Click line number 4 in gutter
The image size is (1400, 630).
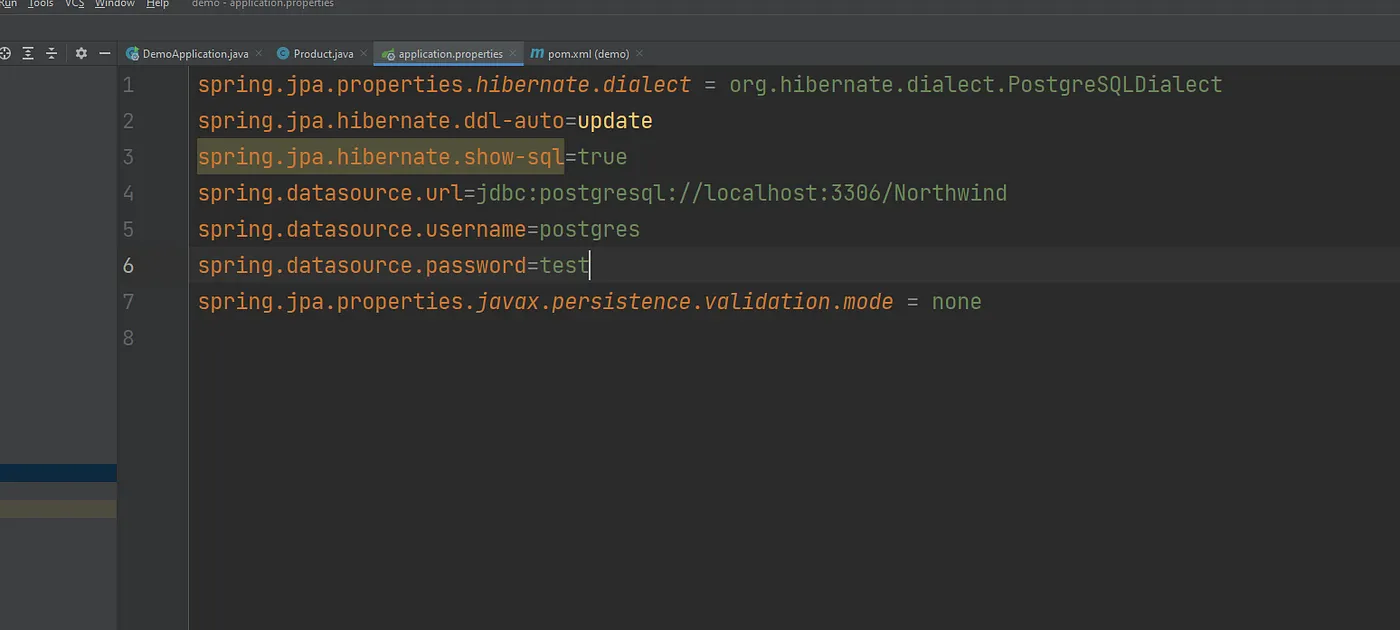[x=128, y=193]
